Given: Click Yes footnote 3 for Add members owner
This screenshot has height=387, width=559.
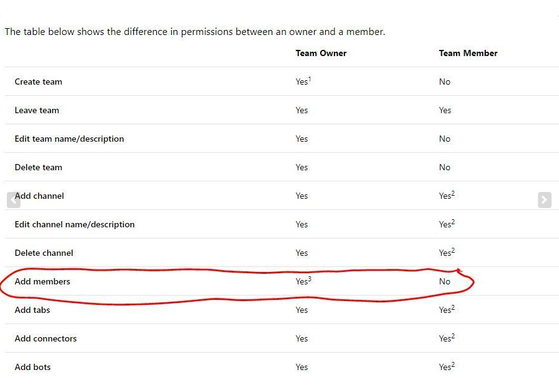Looking at the screenshot, I should click(x=303, y=281).
